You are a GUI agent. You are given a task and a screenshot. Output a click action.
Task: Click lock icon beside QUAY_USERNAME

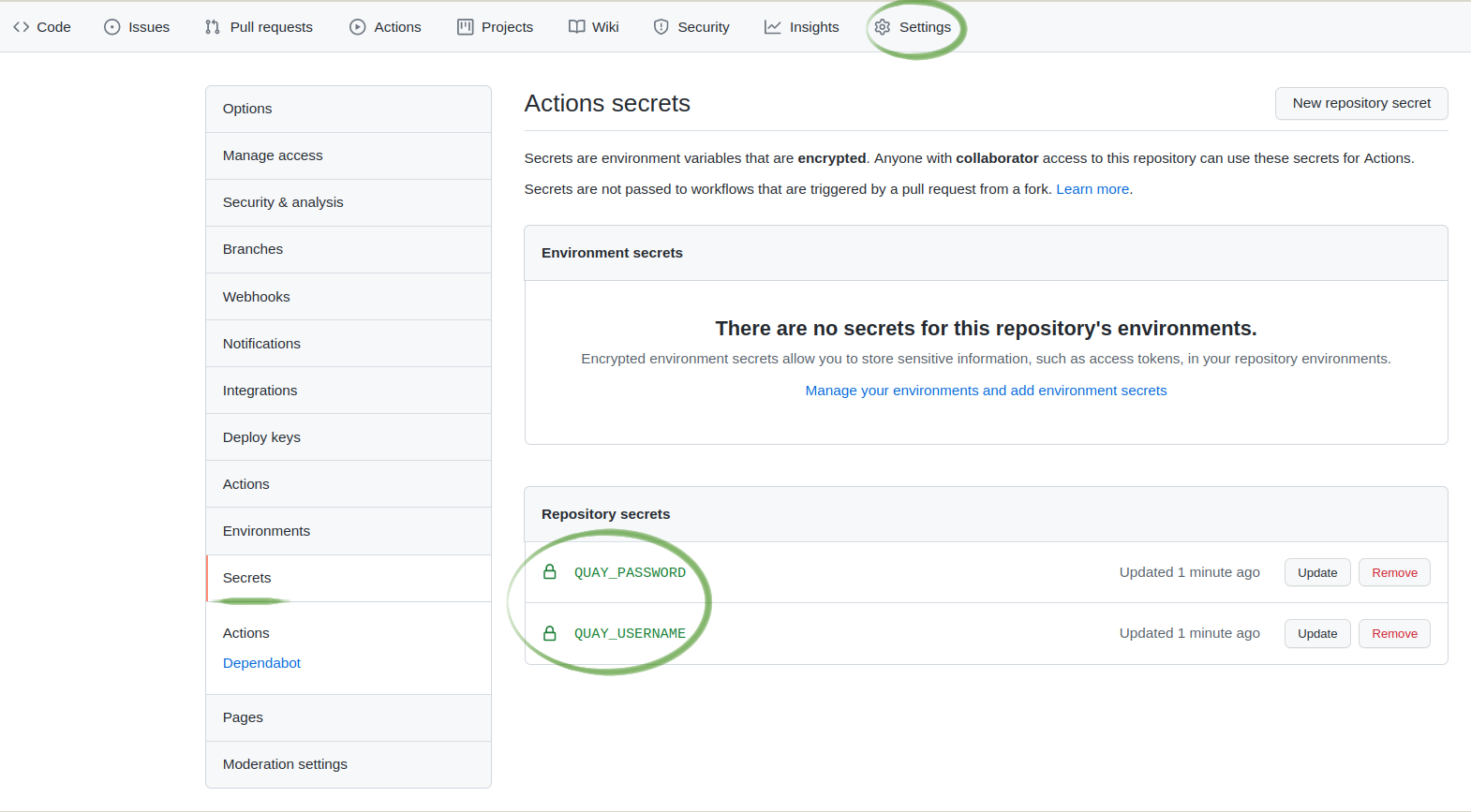(x=550, y=634)
